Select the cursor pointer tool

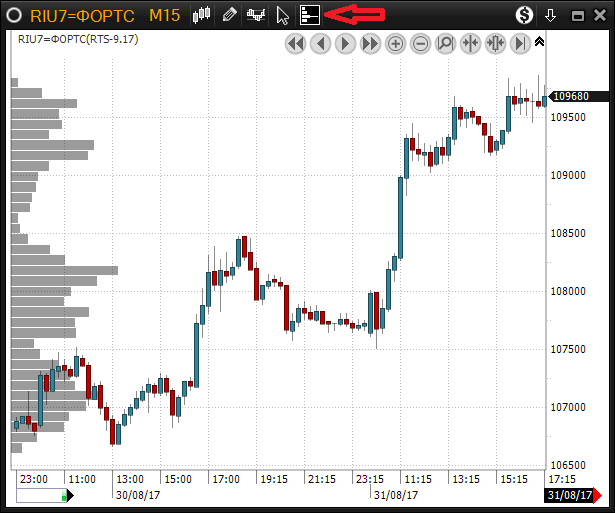click(283, 15)
